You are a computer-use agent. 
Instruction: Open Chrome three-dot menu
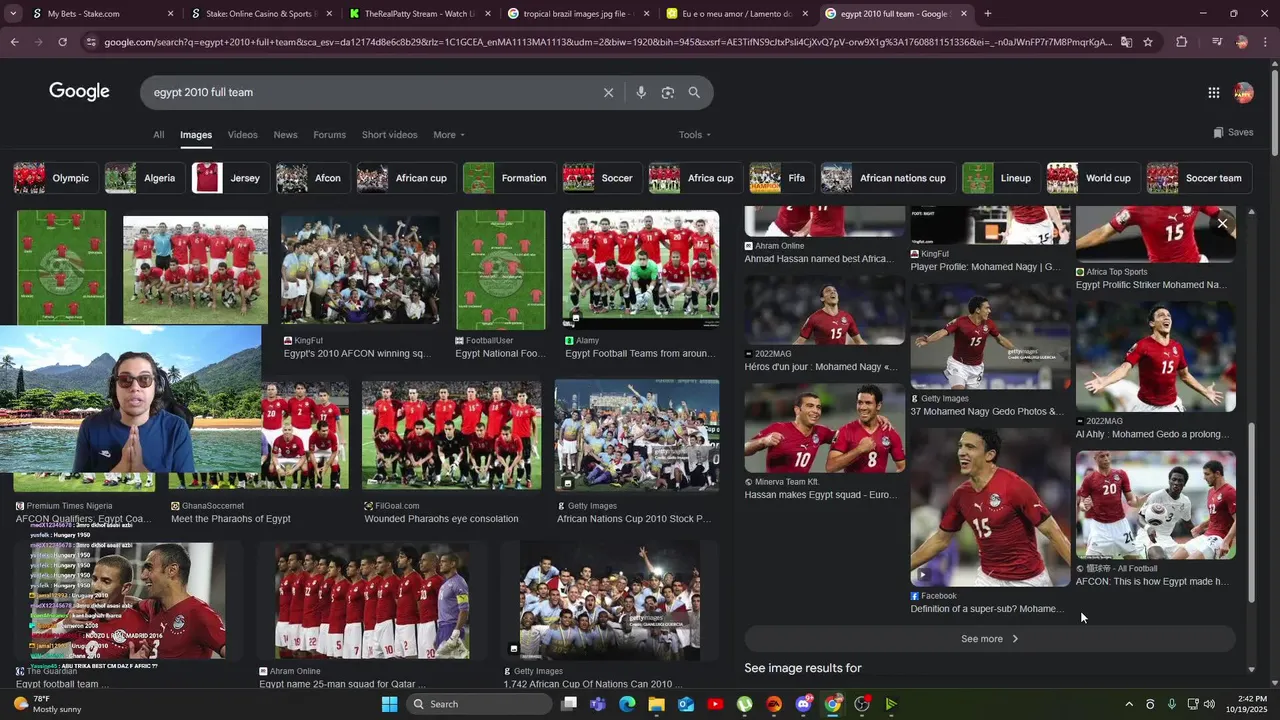pyautogui.click(x=1266, y=42)
